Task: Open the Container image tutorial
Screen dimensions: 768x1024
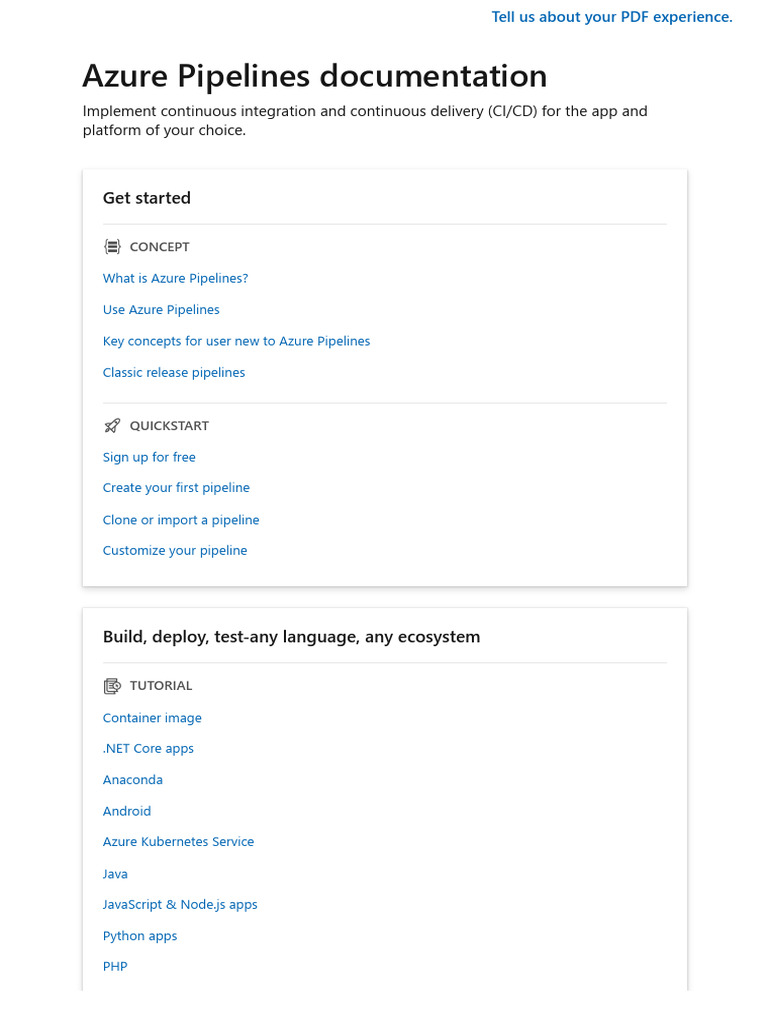Action: [152, 718]
